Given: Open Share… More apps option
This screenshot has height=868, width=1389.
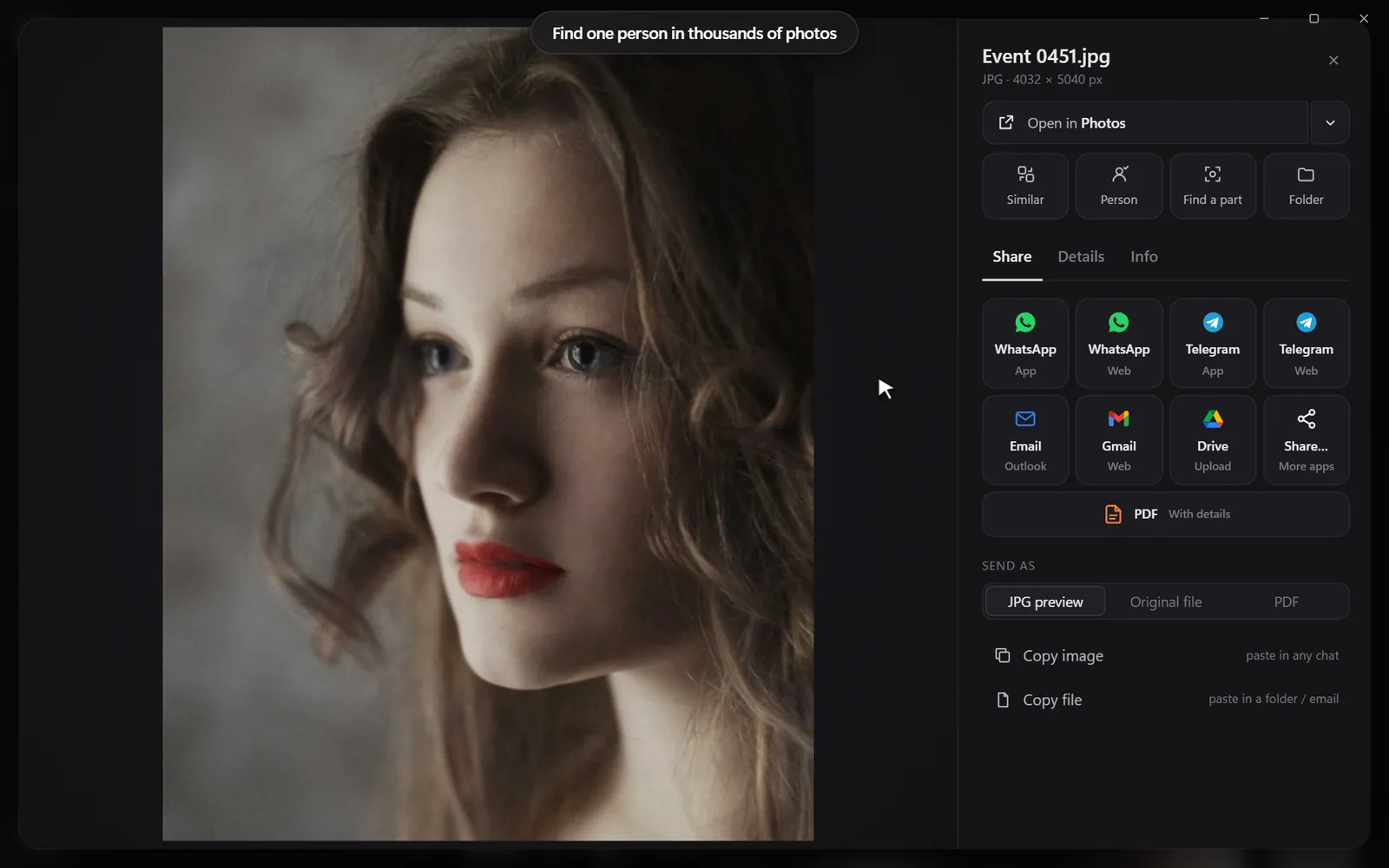Looking at the screenshot, I should click(1306, 440).
